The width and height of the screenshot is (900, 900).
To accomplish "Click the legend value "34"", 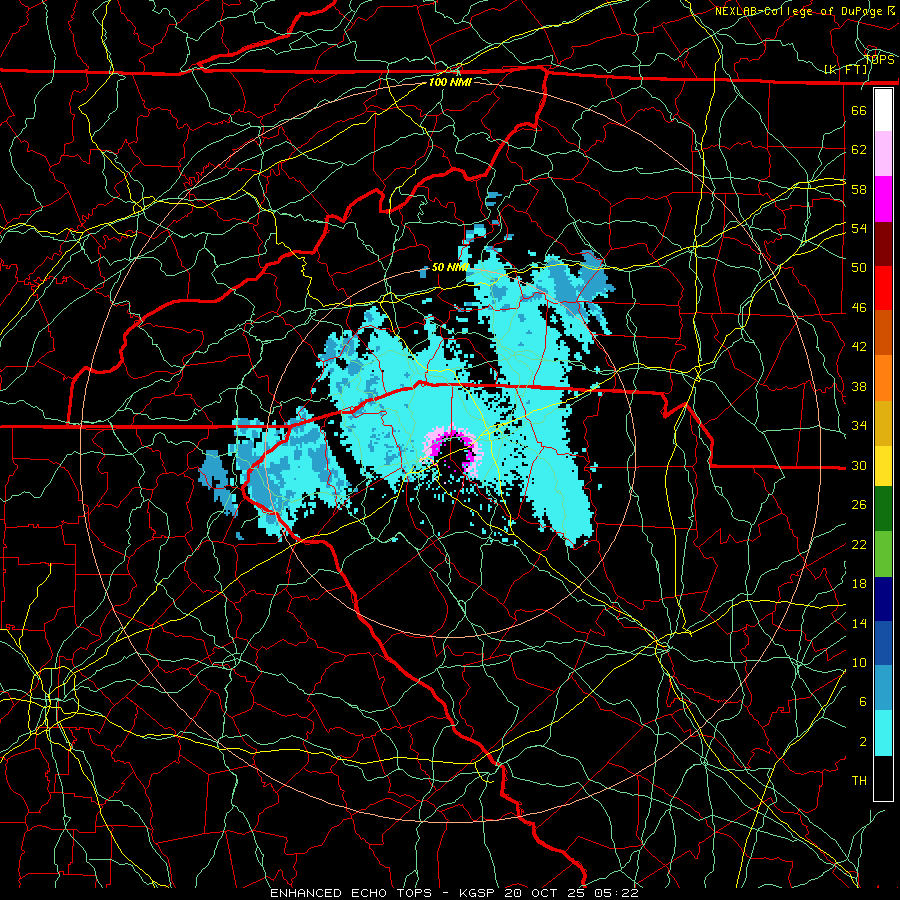I will click(859, 426).
